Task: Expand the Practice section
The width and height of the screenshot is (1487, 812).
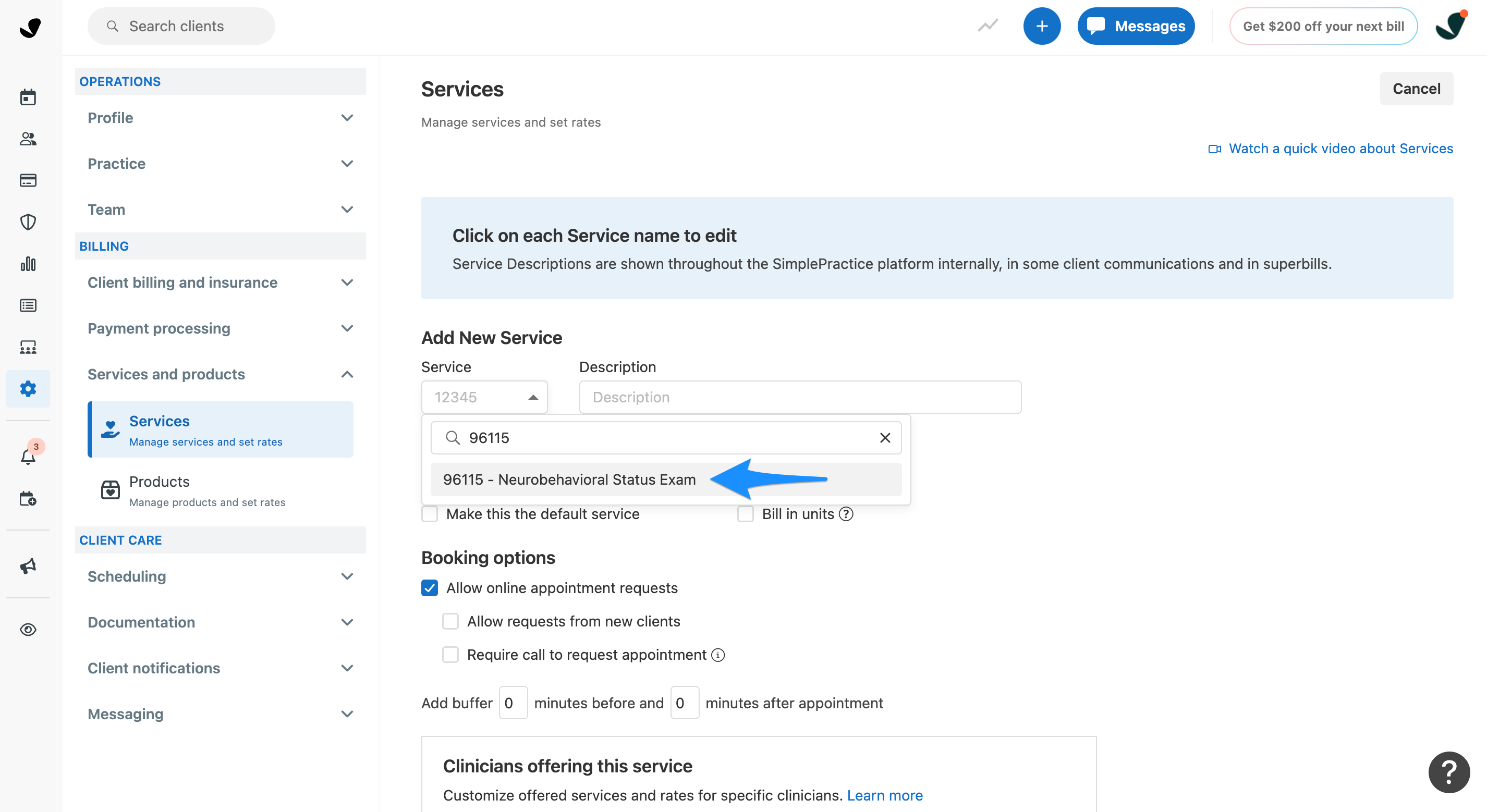Action: 221,164
